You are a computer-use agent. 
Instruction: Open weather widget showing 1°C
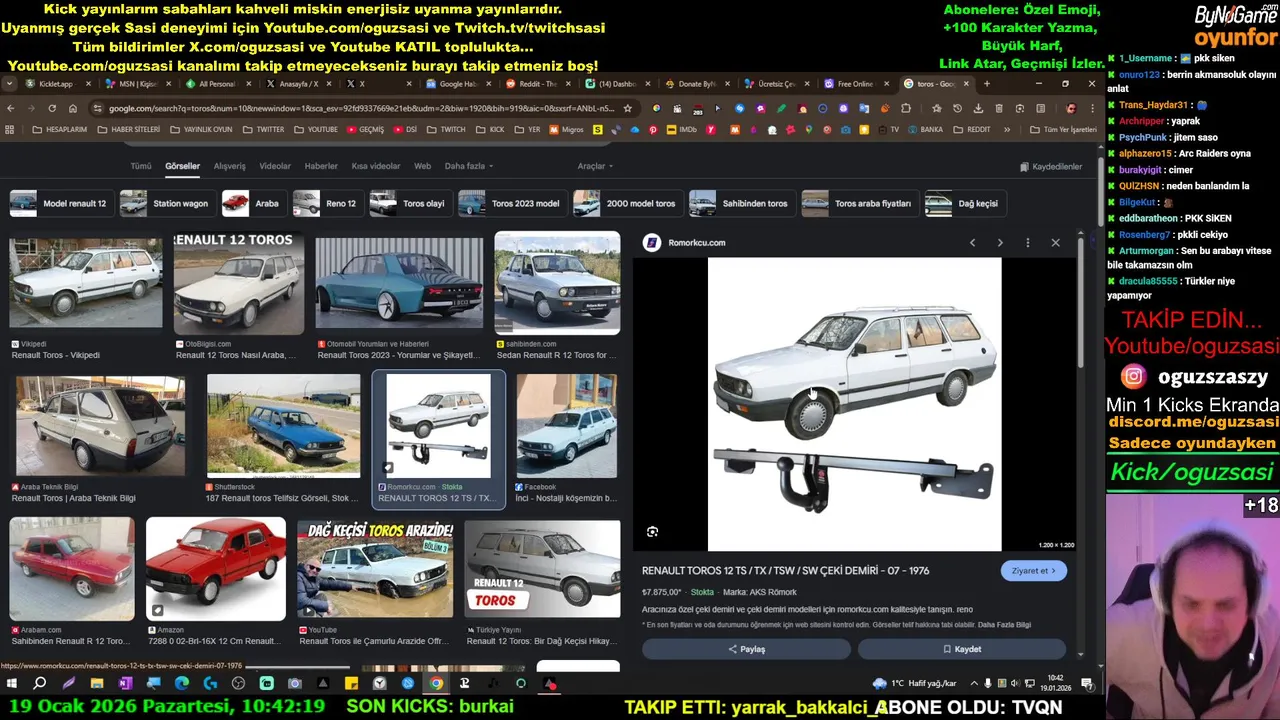click(x=913, y=684)
